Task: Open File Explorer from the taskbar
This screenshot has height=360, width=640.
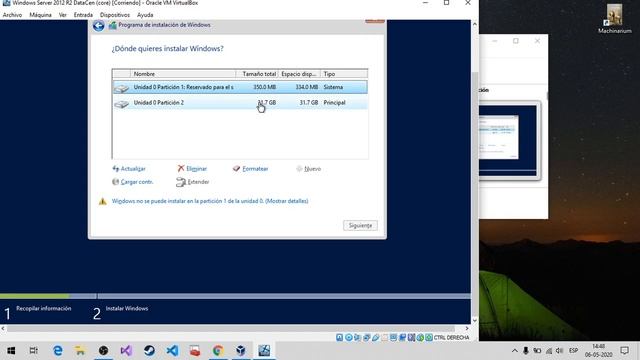Action: (x=80, y=351)
